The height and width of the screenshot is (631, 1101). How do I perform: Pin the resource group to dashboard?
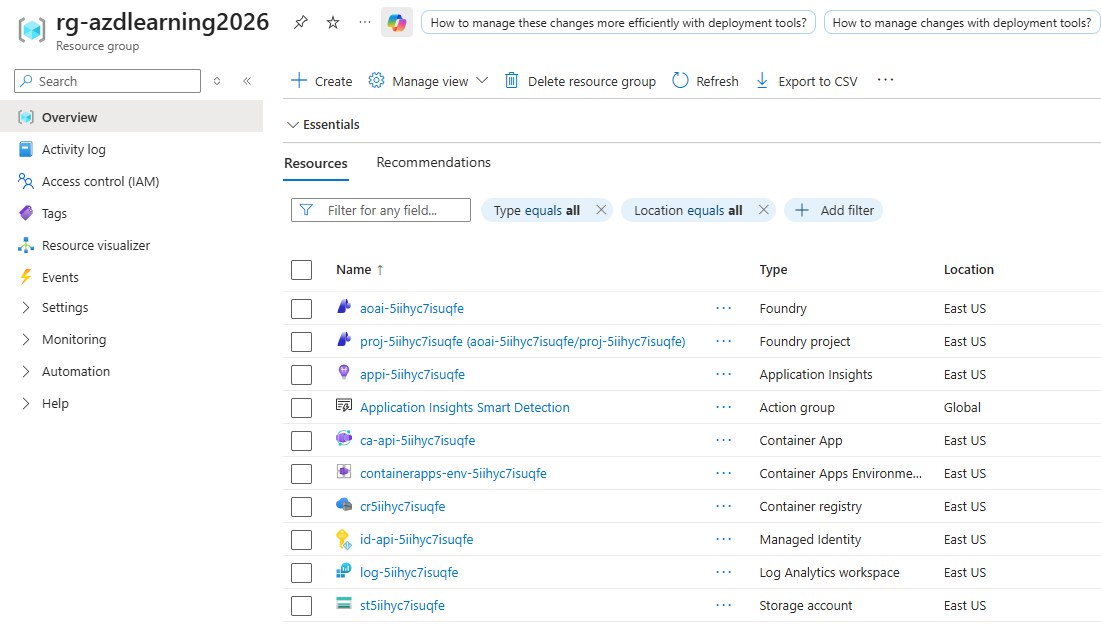tap(301, 22)
